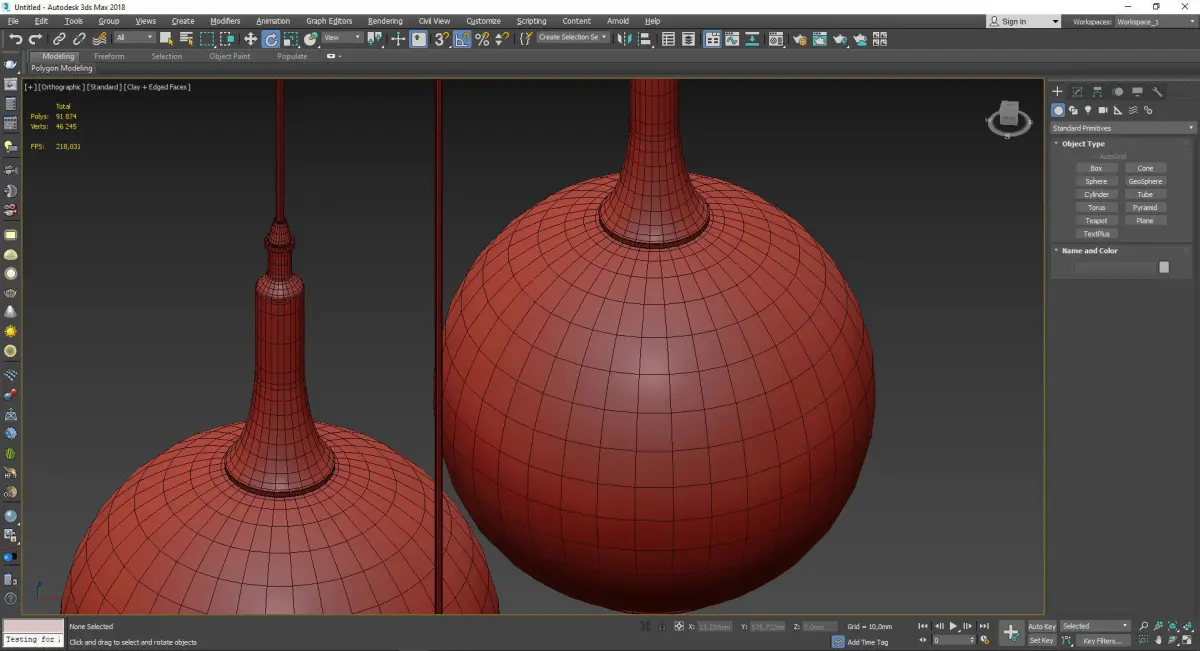Activate the Select and Rotate tool

pyautogui.click(x=270, y=39)
